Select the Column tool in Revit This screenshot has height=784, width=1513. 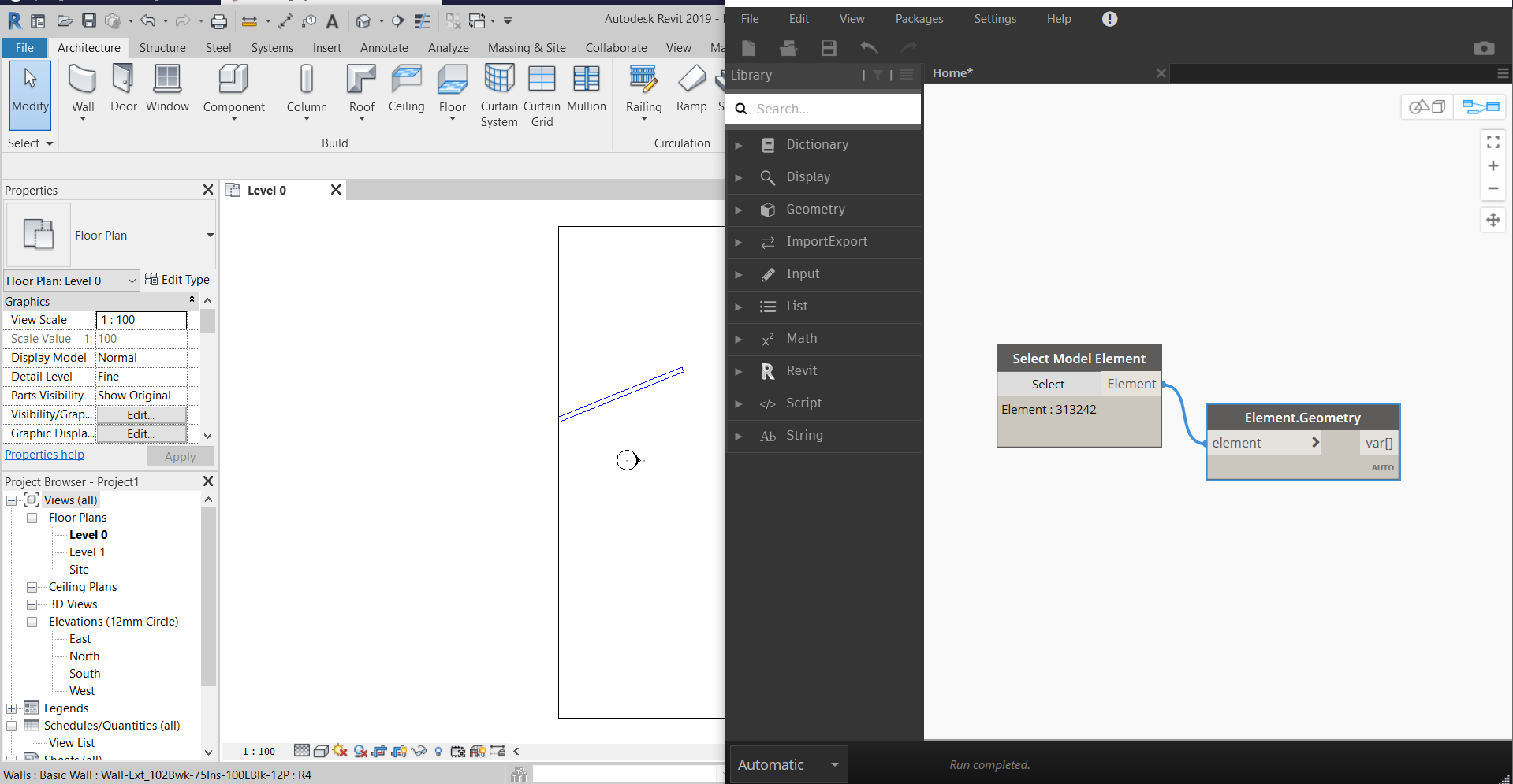(x=307, y=92)
